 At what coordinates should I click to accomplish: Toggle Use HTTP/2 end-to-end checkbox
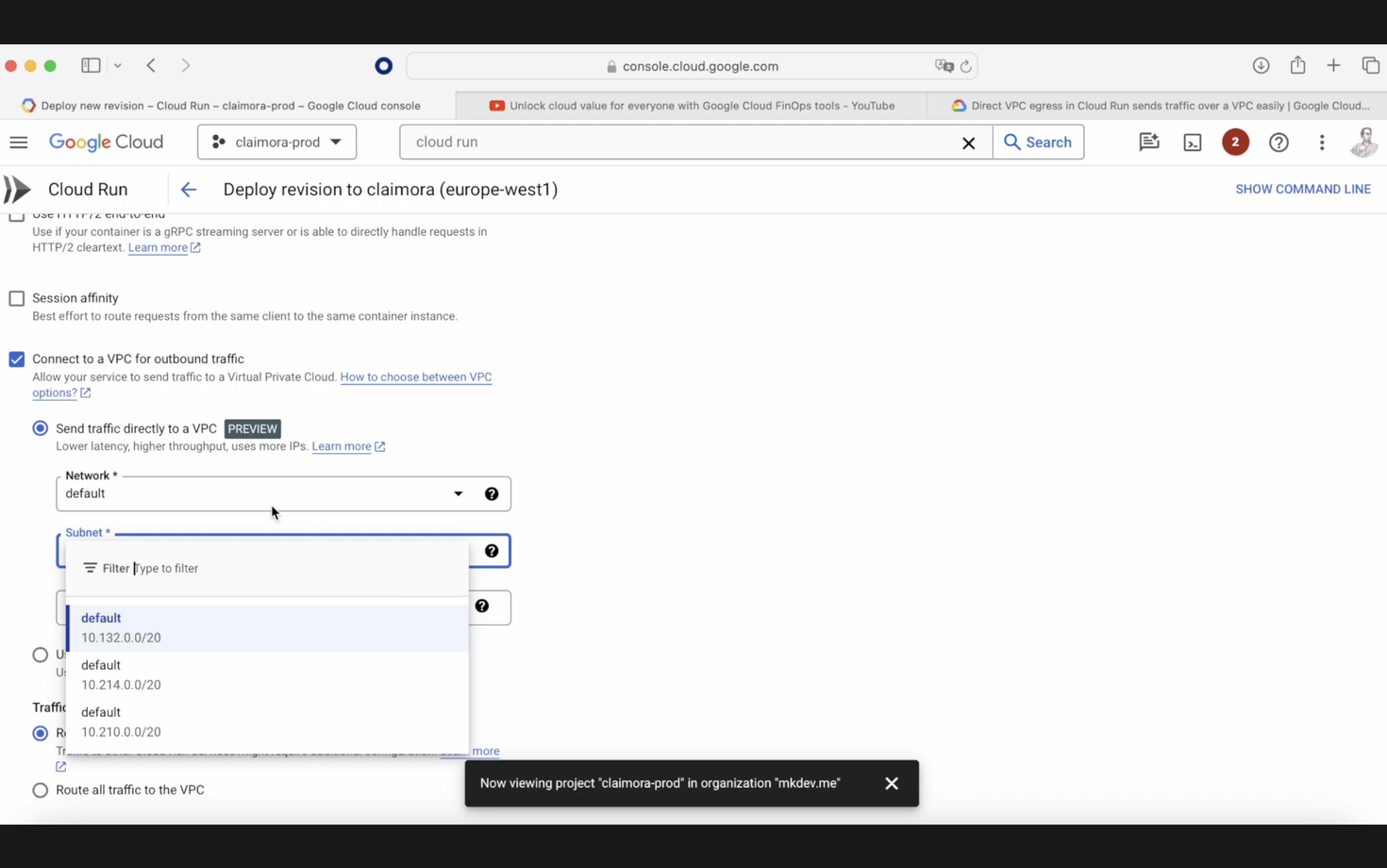17,216
